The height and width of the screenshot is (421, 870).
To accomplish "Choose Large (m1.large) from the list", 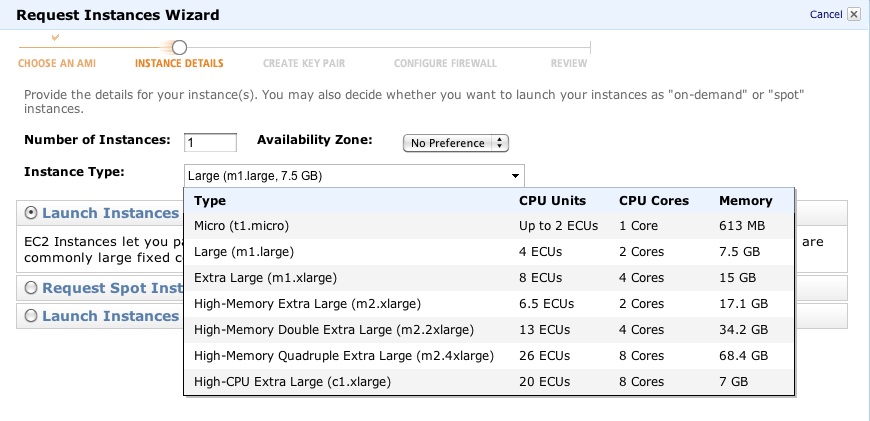I will (x=243, y=252).
